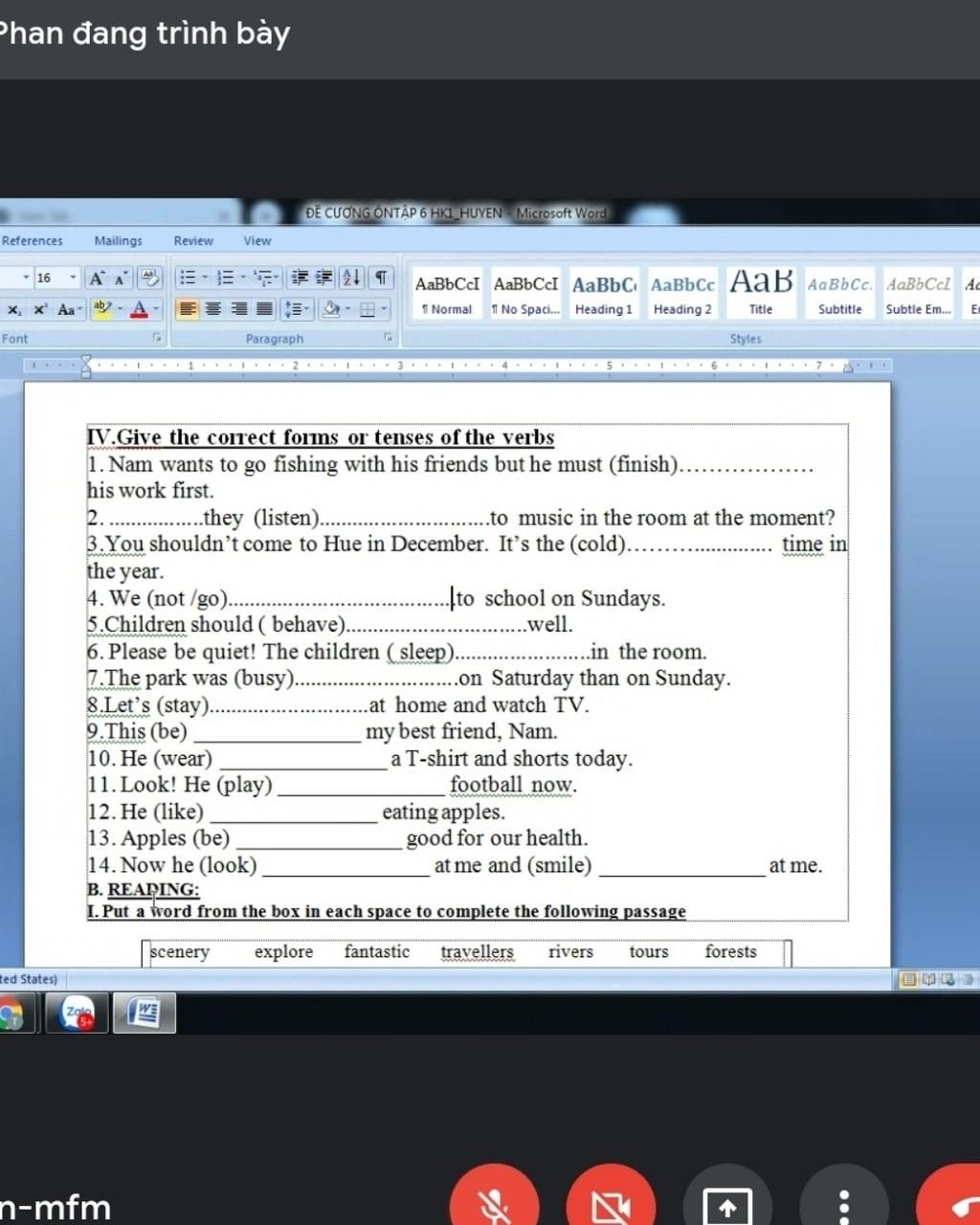
Task: Toggle Subscript formatting
Action: click(x=14, y=309)
